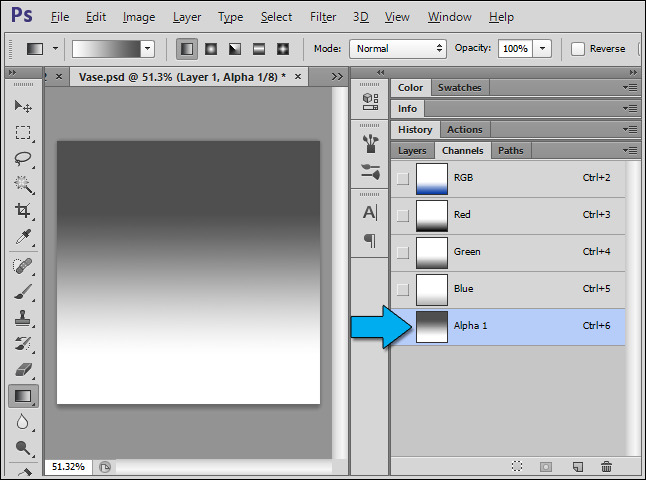Click the gradient preview swatch in options bar

point(106,48)
